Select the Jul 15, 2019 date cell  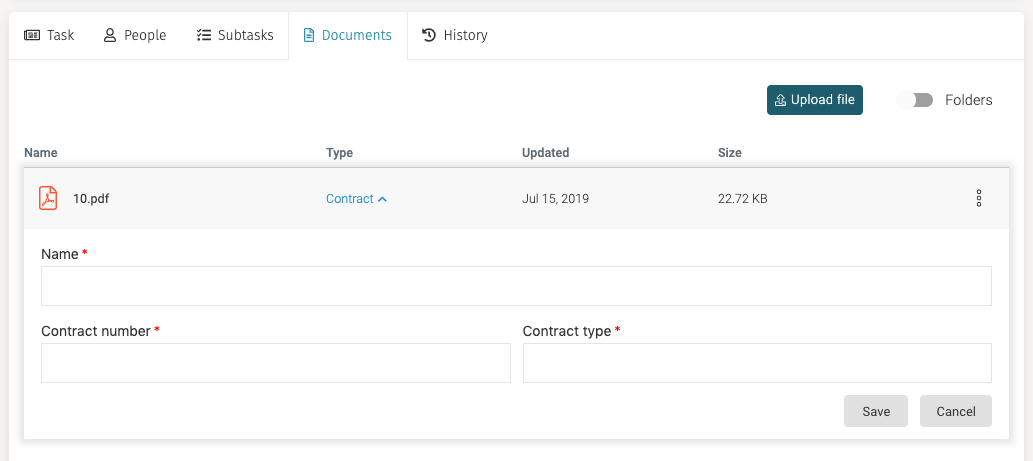(555, 199)
